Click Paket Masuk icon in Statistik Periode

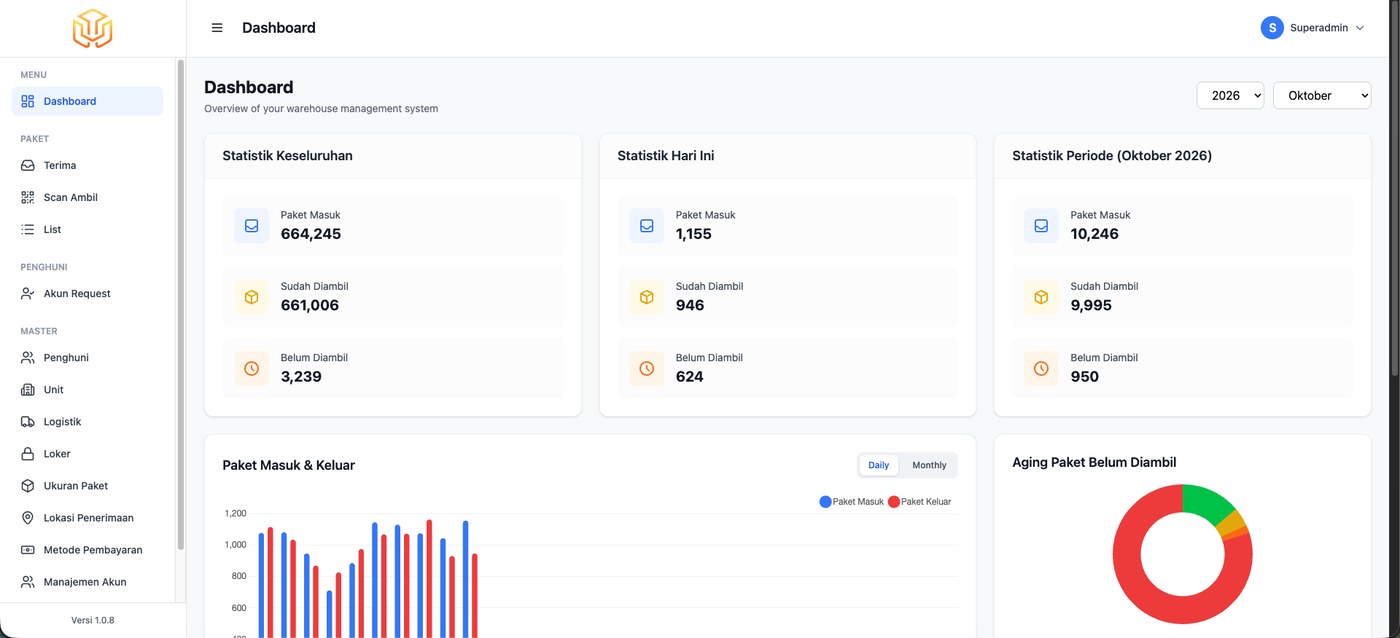point(1041,226)
